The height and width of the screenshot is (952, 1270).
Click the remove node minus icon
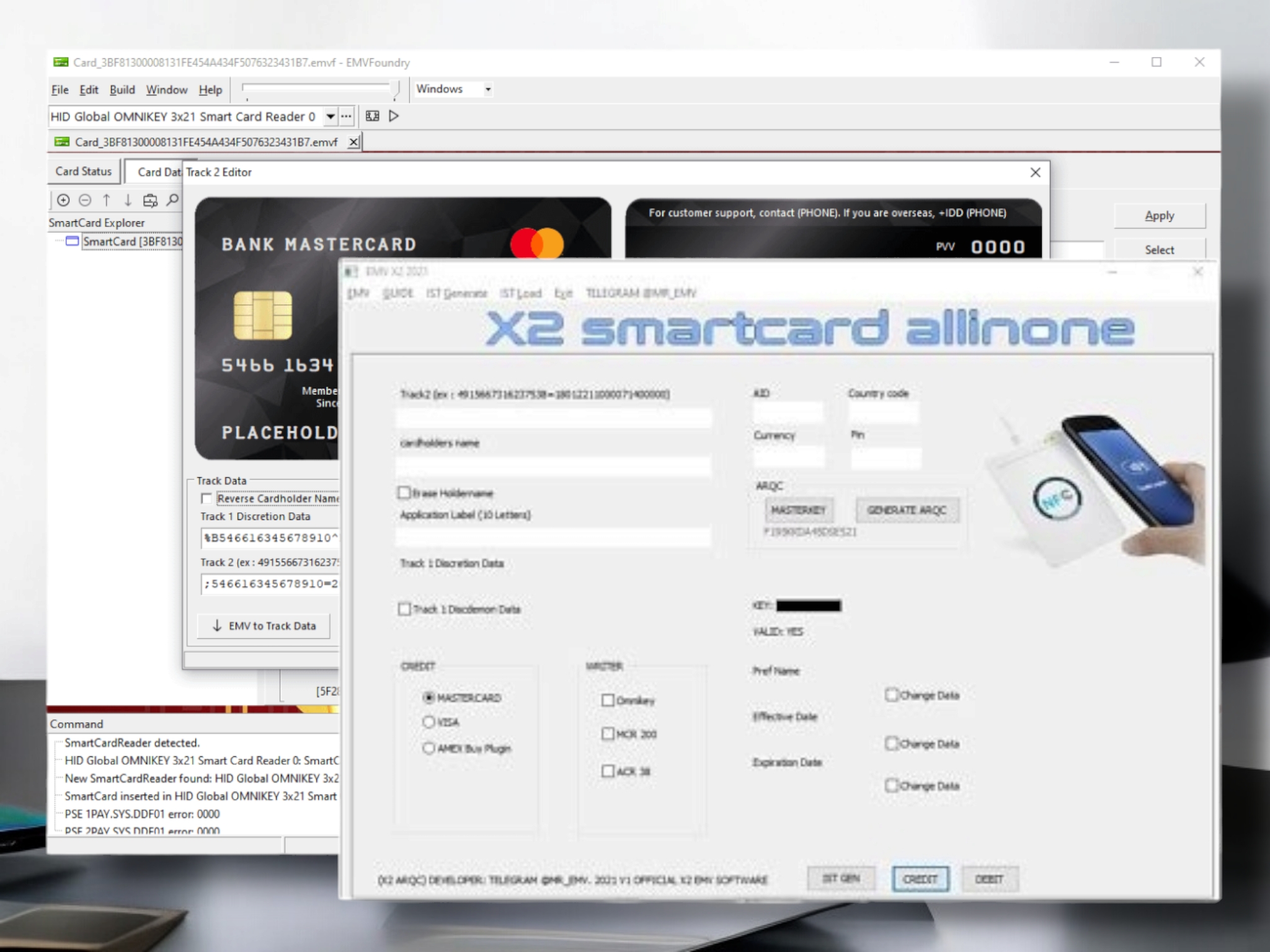click(86, 200)
